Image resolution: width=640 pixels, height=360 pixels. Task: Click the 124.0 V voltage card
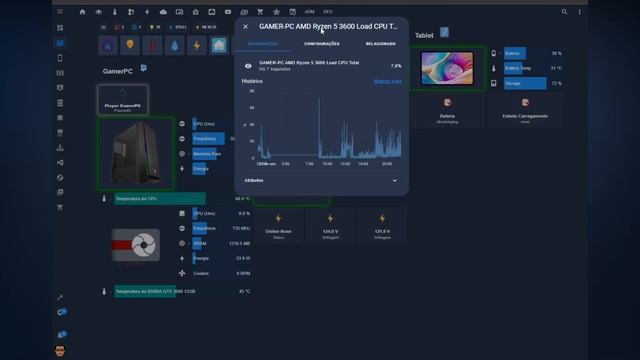coord(330,225)
